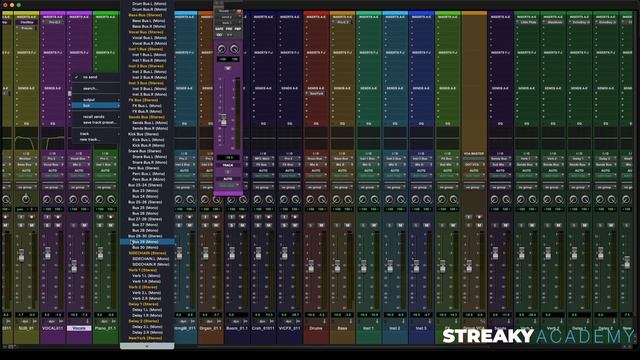Select the Piano_01.1 track name

coord(105,328)
